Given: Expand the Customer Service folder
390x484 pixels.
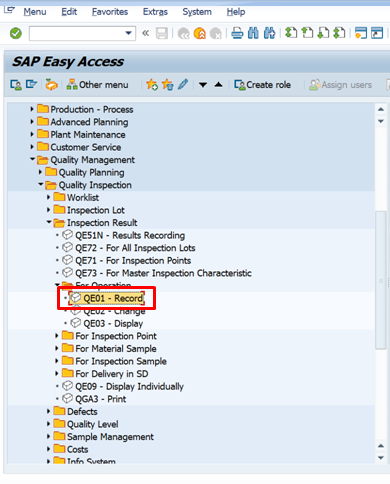Looking at the screenshot, I should point(32,147).
